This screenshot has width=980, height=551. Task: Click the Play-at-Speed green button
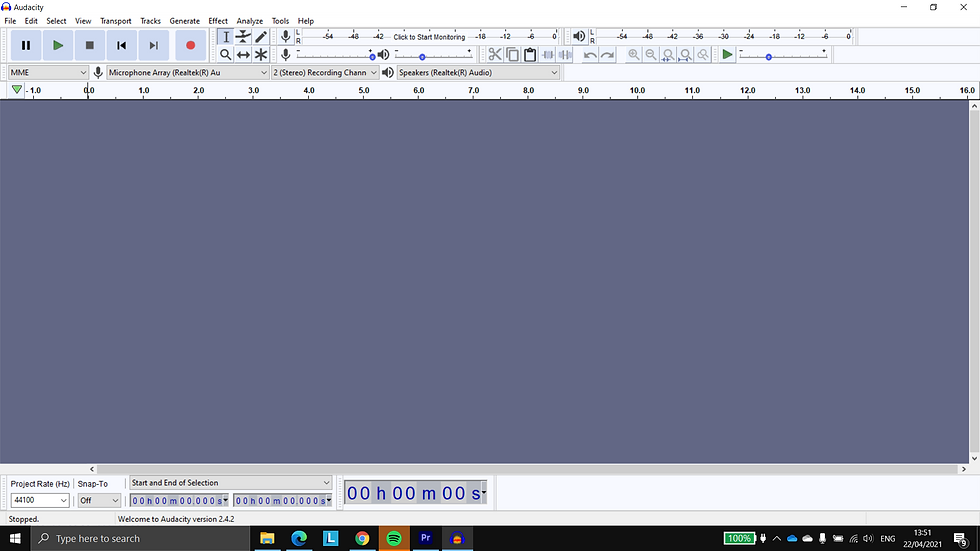tap(727, 54)
